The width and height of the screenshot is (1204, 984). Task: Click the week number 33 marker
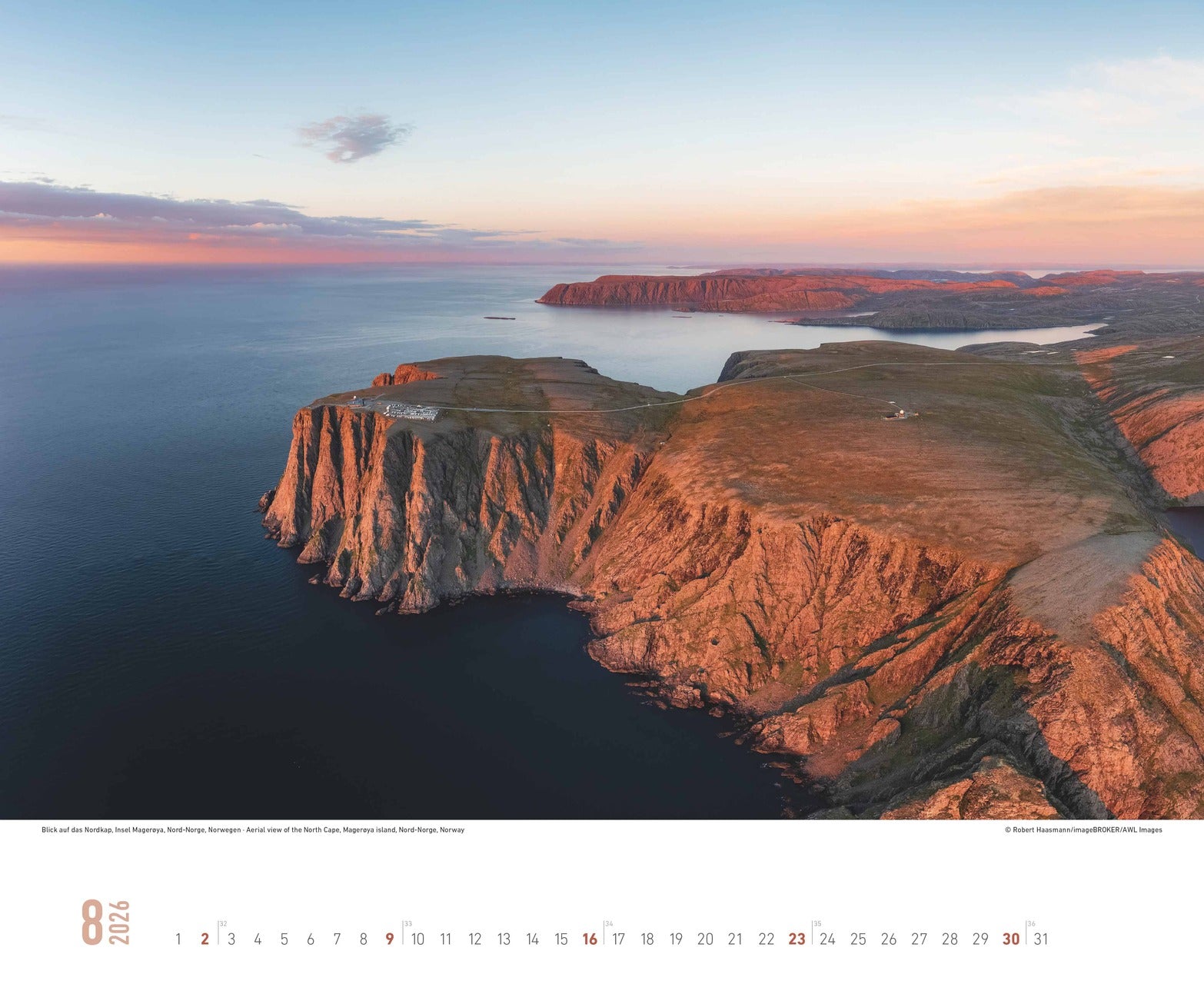[x=408, y=924]
